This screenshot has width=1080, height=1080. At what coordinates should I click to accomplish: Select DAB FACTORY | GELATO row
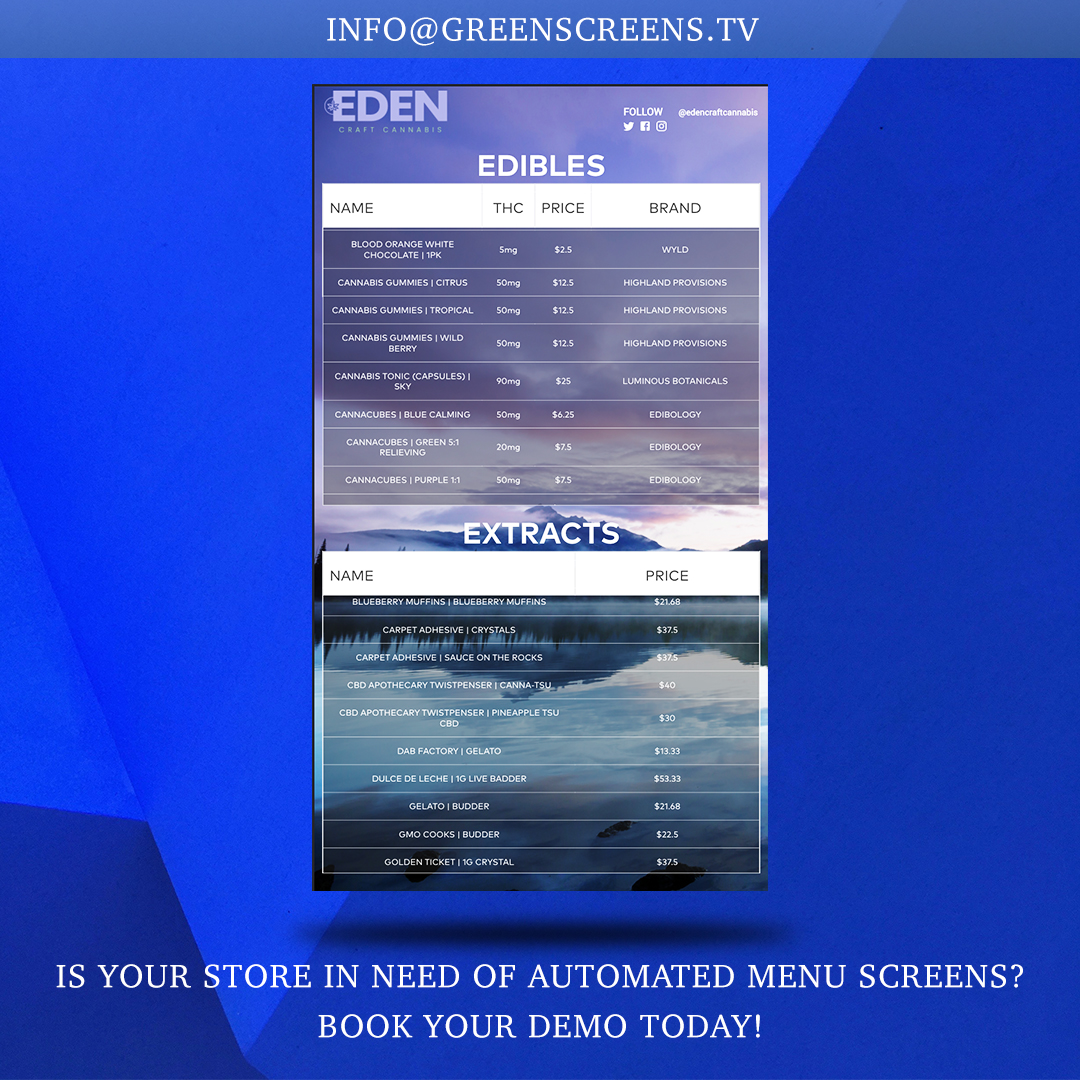pyautogui.click(x=541, y=751)
